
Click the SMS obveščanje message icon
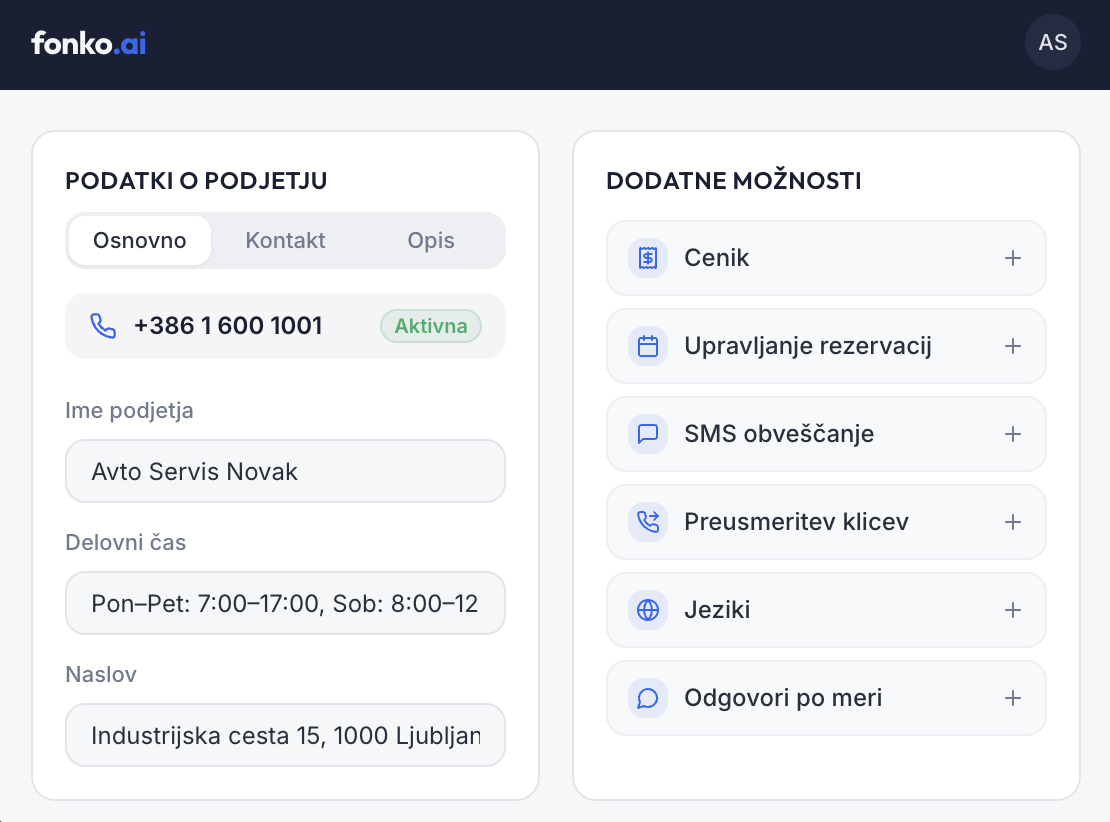(x=648, y=434)
